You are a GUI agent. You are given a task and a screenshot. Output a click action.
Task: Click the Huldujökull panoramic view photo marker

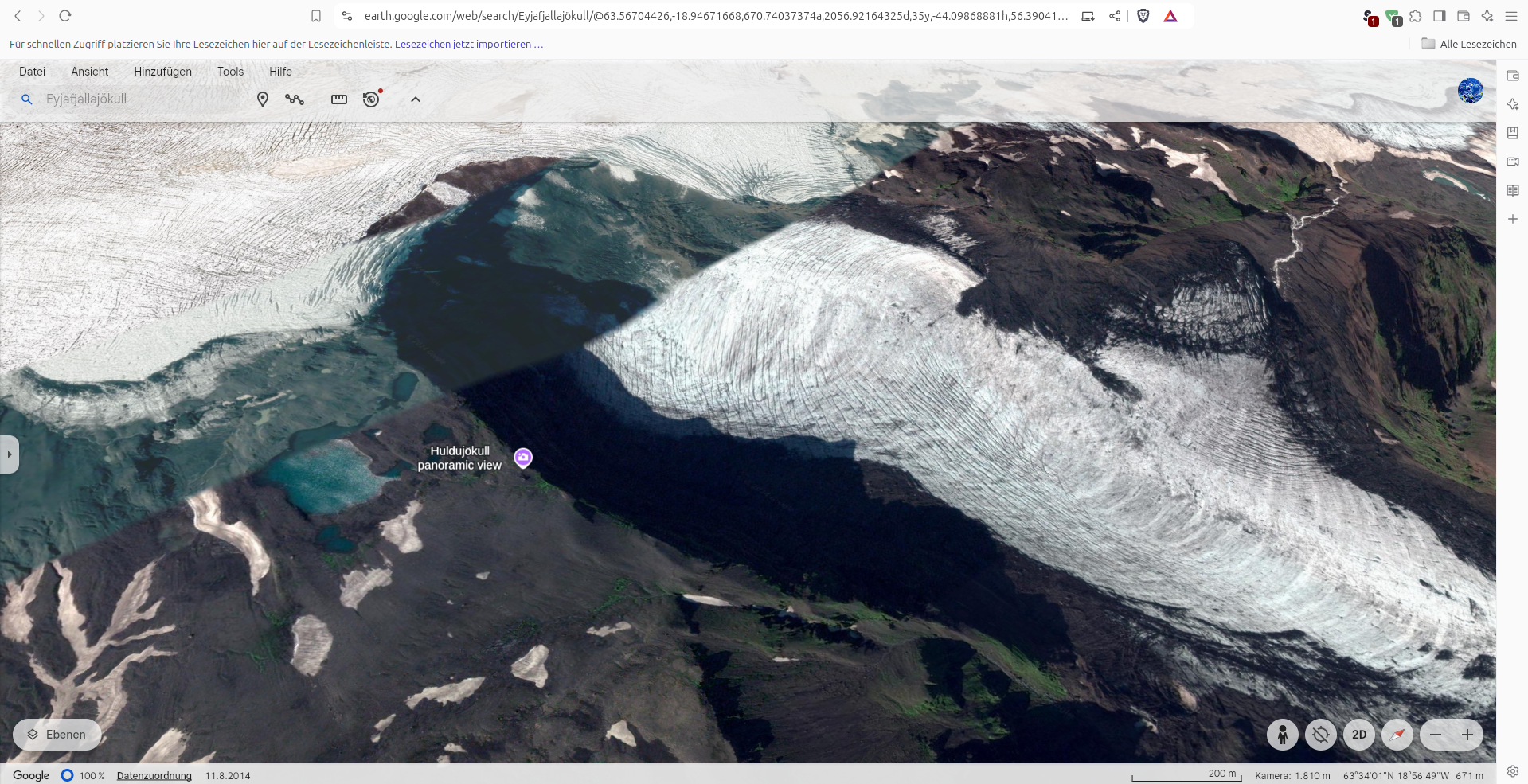click(523, 458)
